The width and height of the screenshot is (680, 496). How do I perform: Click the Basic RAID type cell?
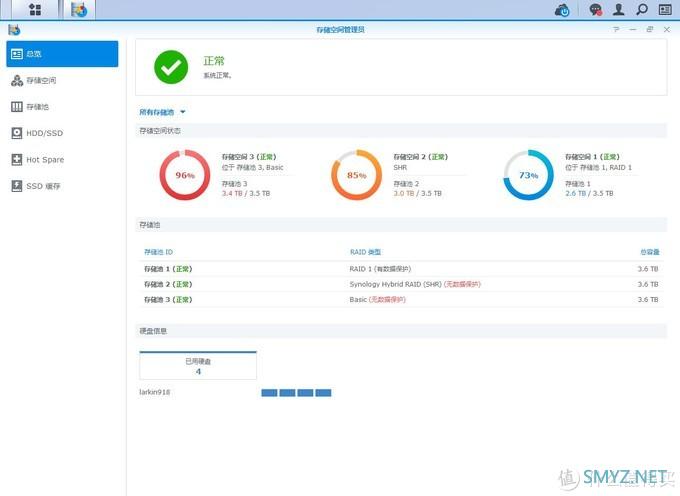378,300
